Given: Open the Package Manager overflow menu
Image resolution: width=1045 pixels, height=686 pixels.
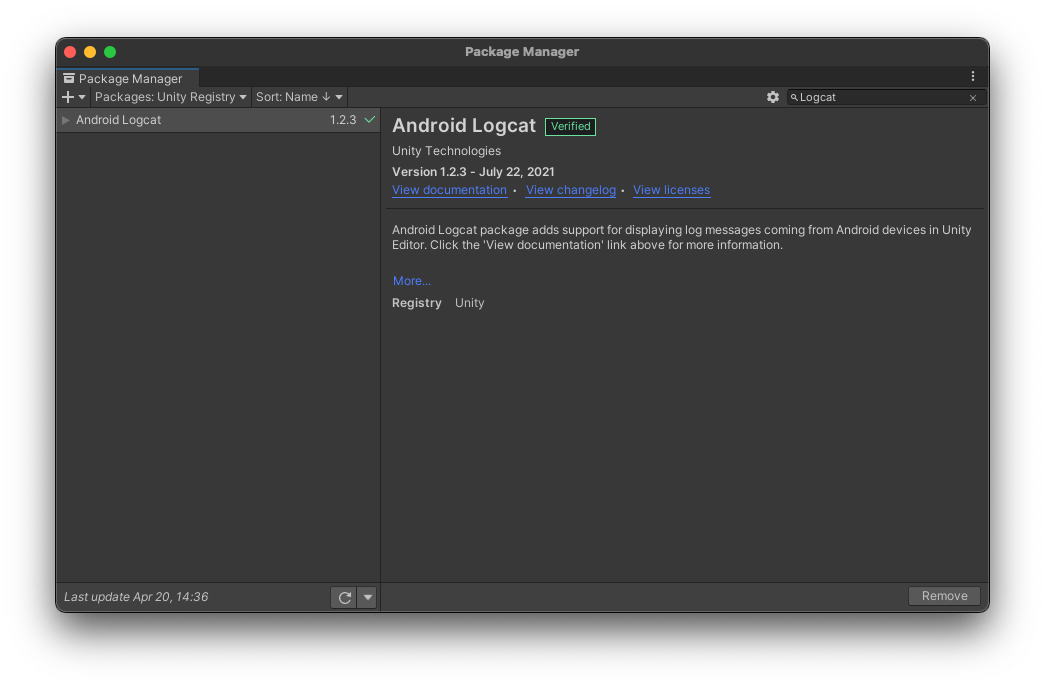Looking at the screenshot, I should pyautogui.click(x=972, y=76).
